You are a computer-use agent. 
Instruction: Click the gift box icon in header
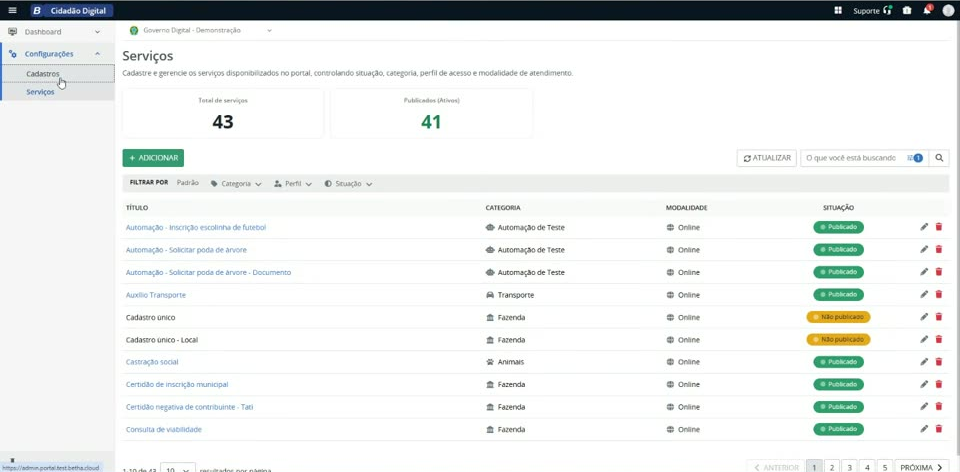tap(907, 10)
